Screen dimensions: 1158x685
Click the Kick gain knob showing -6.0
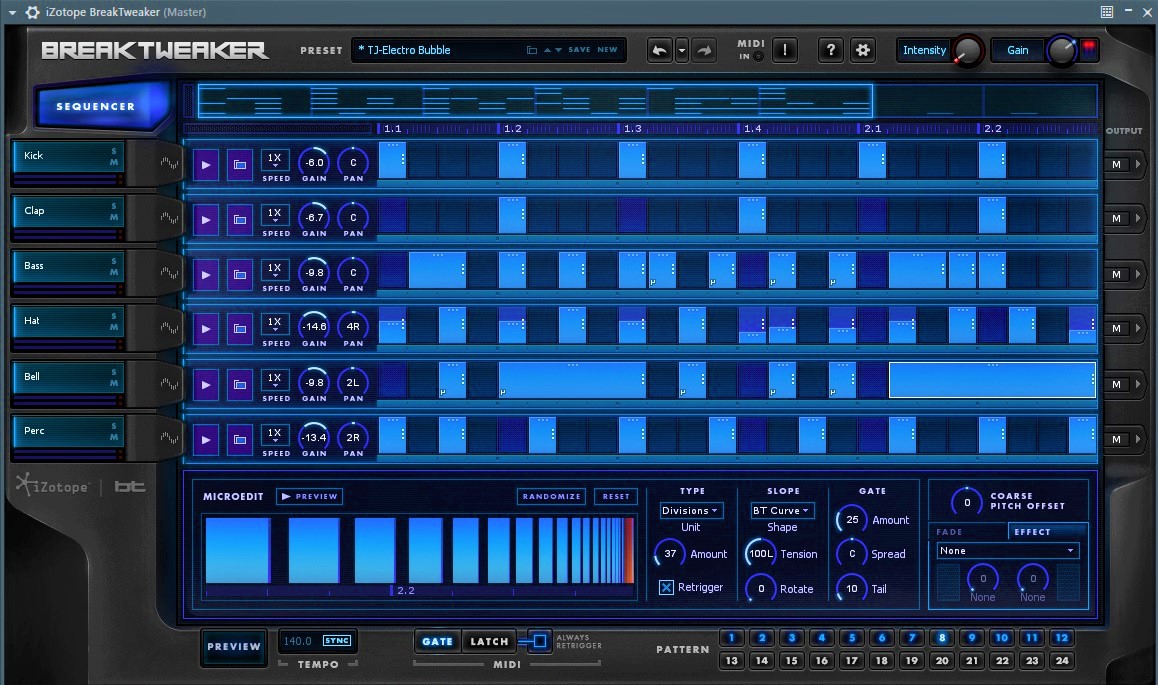coord(314,162)
